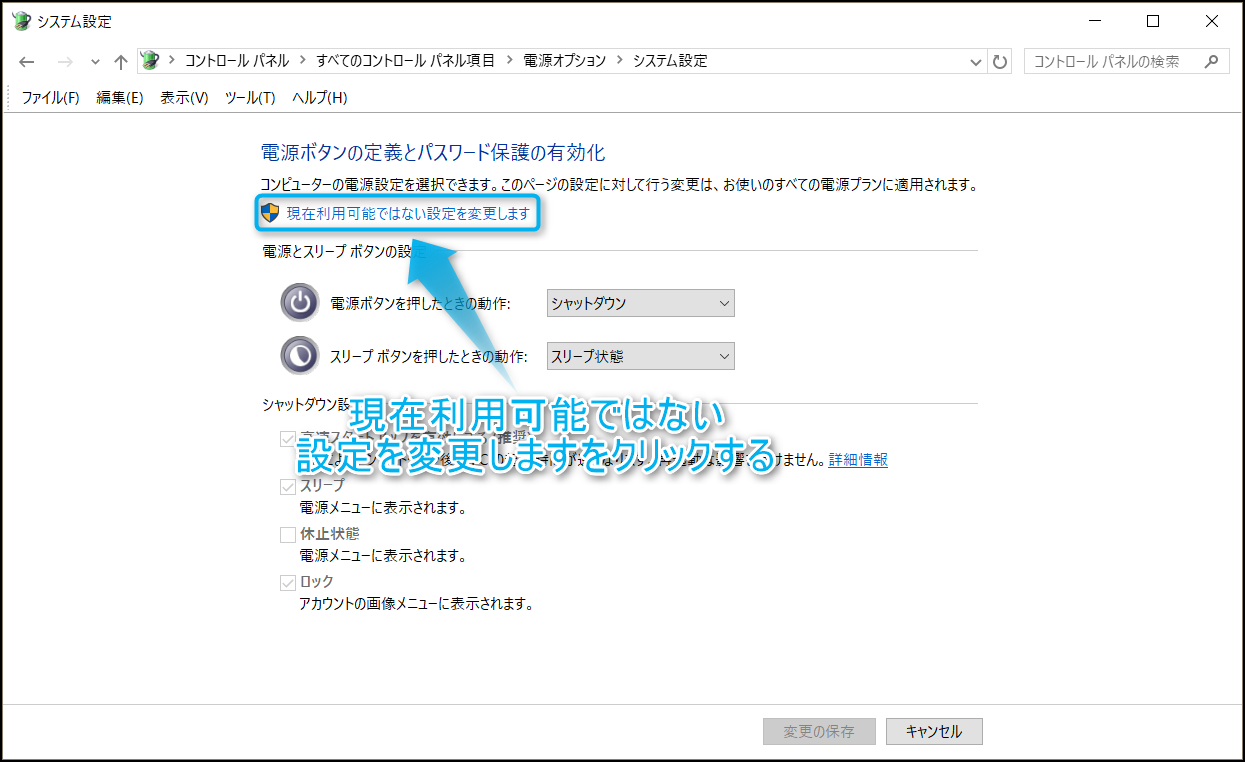Click the power options icon in address bar
This screenshot has height=762, width=1245.
click(x=150, y=61)
